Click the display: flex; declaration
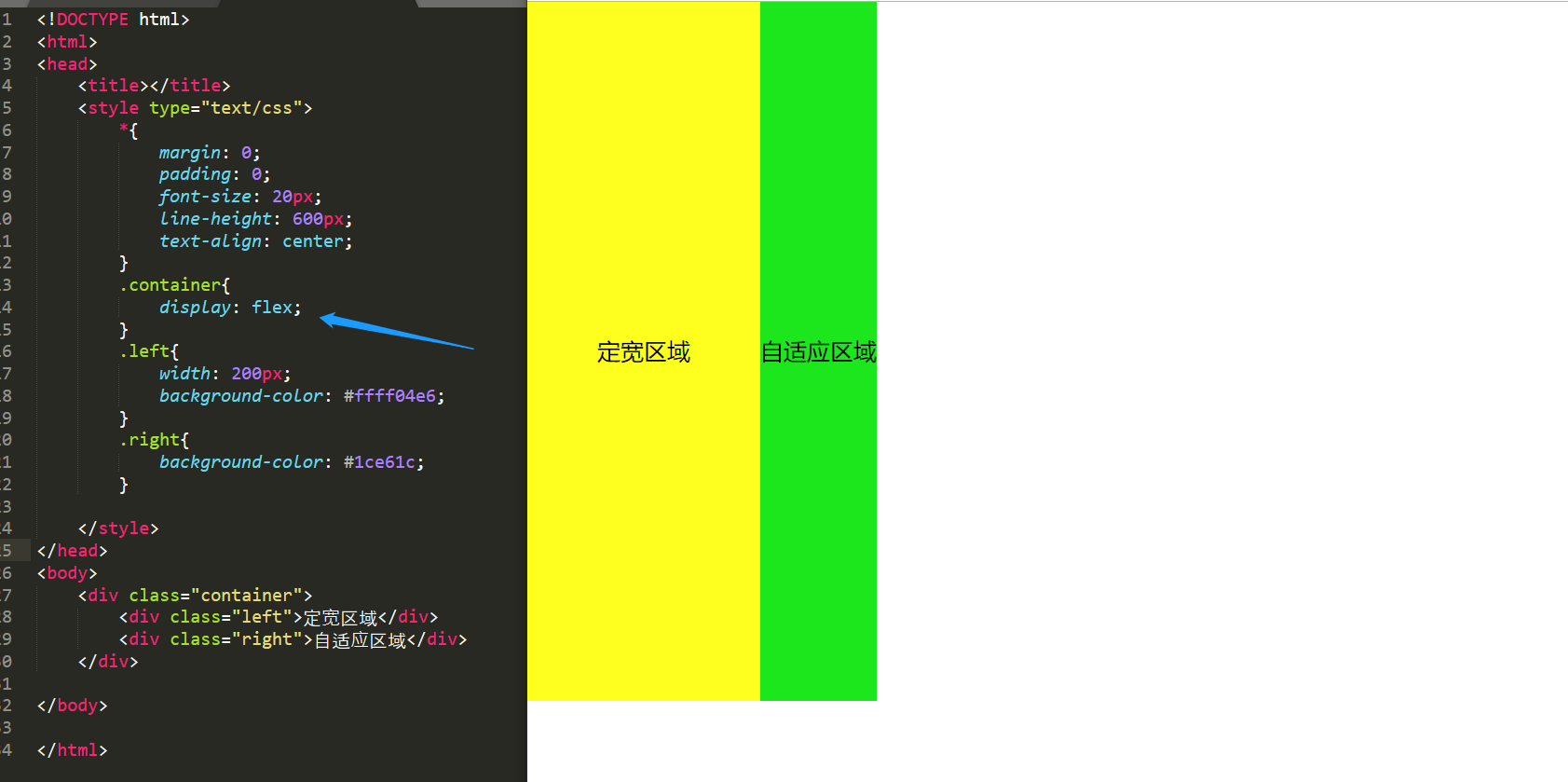This screenshot has height=782, width=1568. point(230,308)
